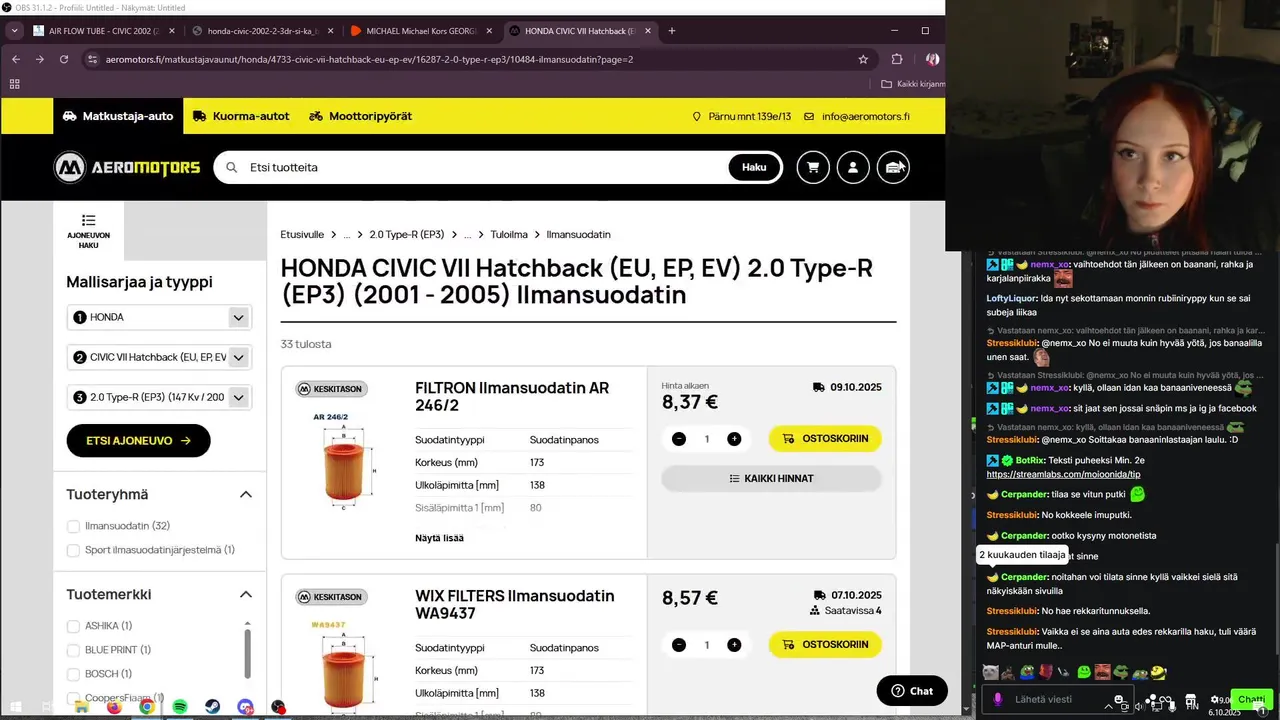Screen dimensions: 1280x720
Task: Decrease quantity for WIX FILTERS WA9437
Action: pyautogui.click(x=679, y=645)
